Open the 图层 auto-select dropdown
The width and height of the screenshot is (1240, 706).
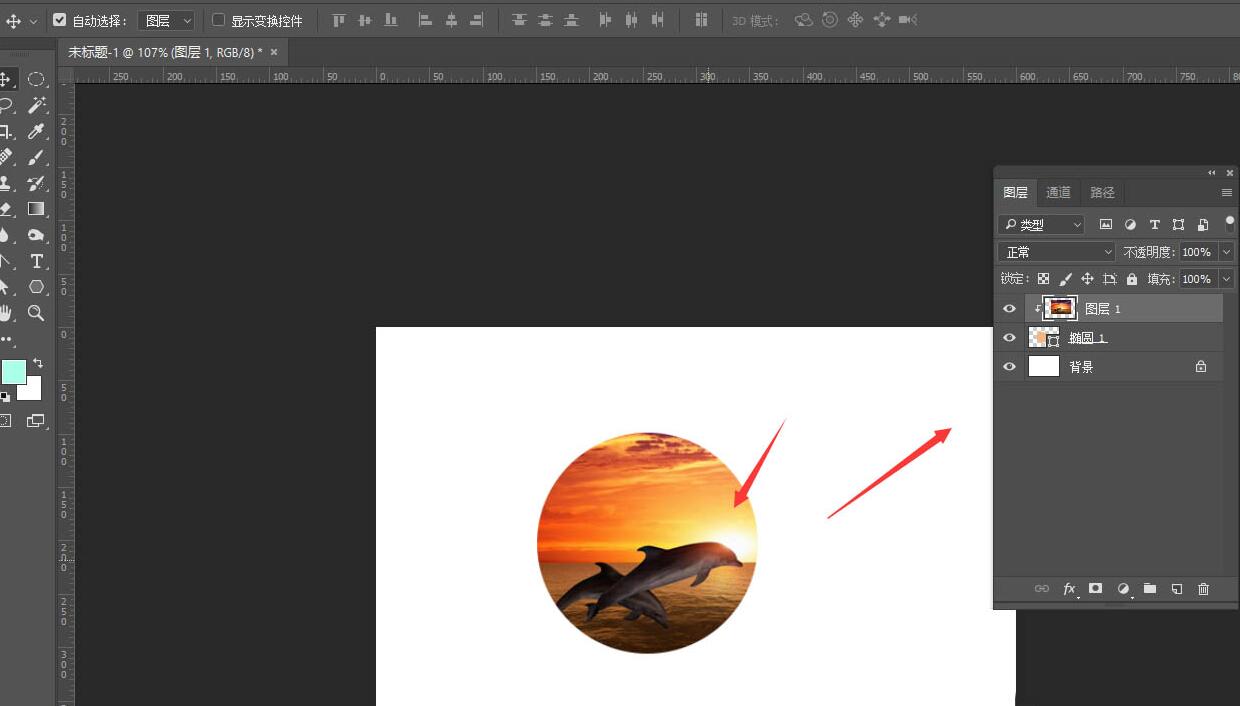pos(166,20)
